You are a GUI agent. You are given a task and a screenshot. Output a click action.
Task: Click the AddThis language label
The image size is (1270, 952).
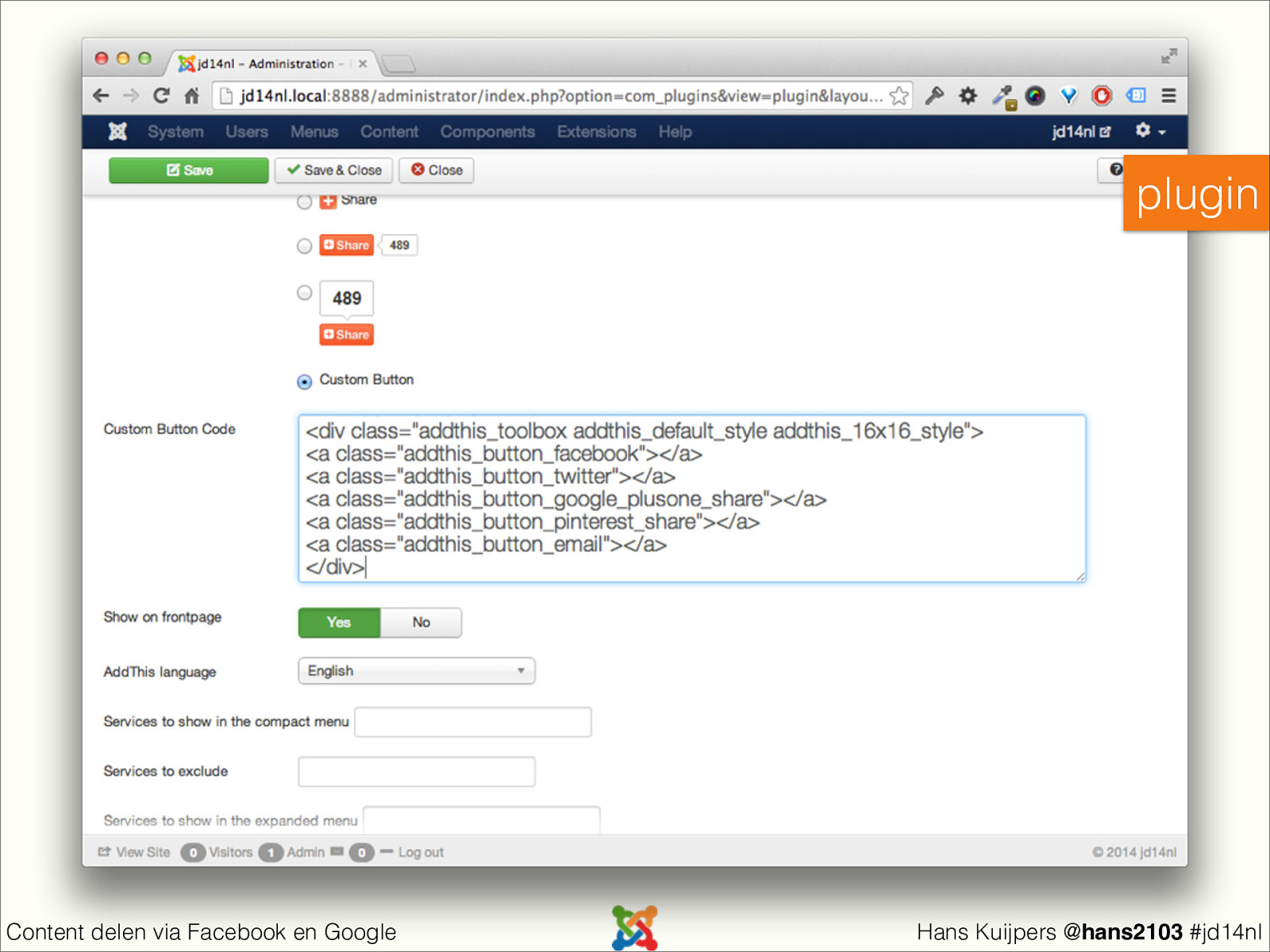click(x=160, y=672)
